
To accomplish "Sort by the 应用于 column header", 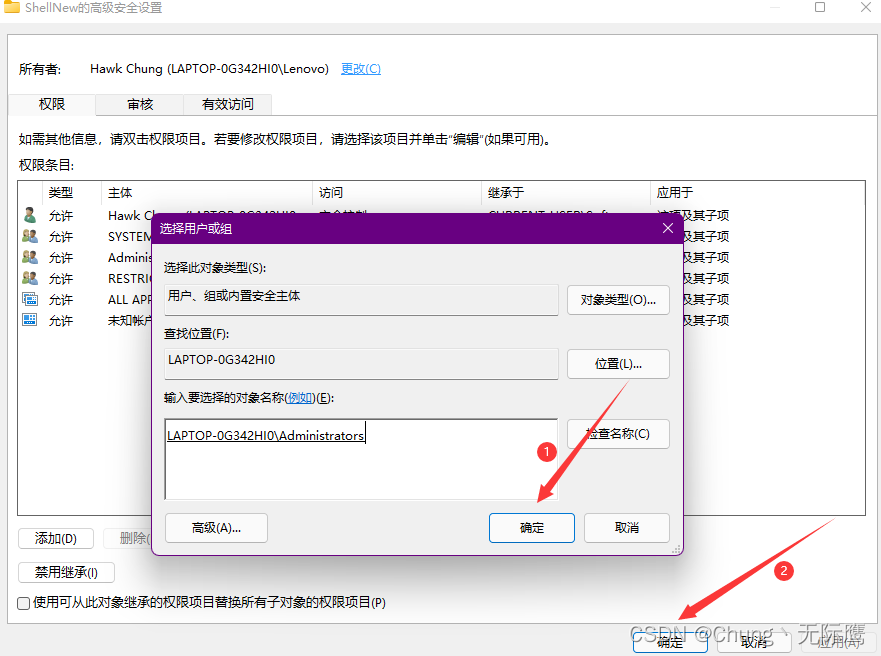I will pyautogui.click(x=757, y=193).
